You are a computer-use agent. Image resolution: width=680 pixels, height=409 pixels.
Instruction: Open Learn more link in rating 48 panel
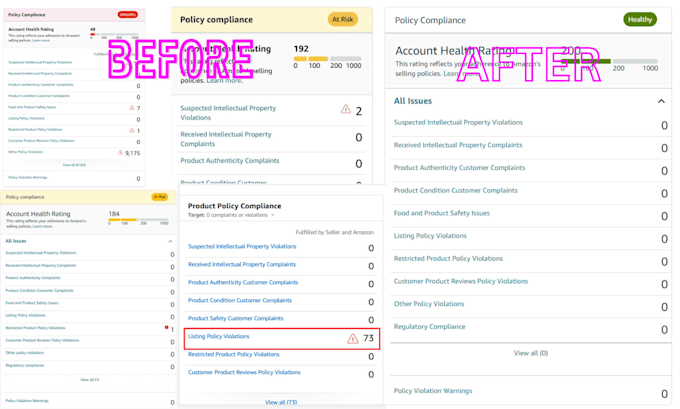pos(41,40)
